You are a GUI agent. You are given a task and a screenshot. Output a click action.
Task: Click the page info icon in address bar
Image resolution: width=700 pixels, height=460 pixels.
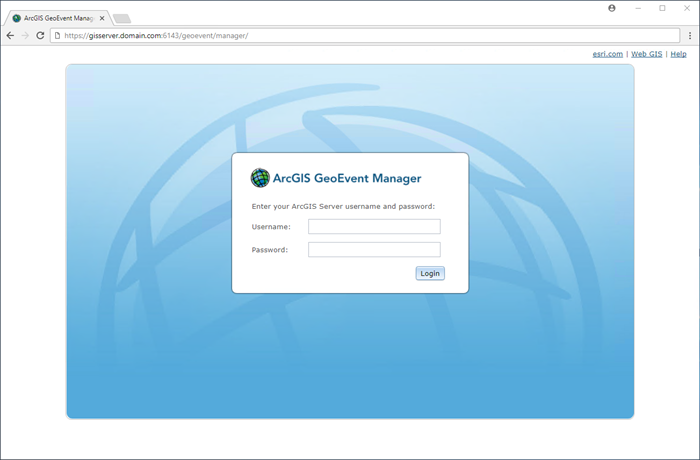(58, 35)
